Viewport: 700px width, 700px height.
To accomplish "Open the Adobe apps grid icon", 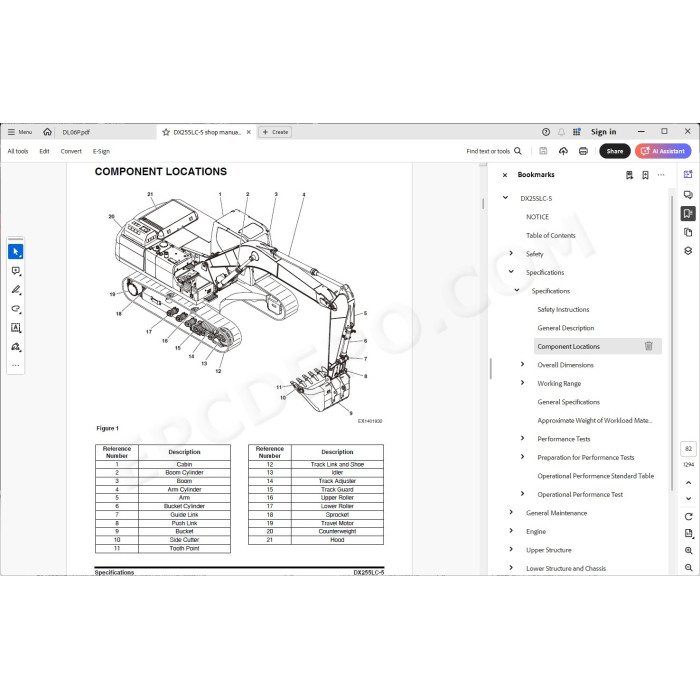I will [x=577, y=132].
